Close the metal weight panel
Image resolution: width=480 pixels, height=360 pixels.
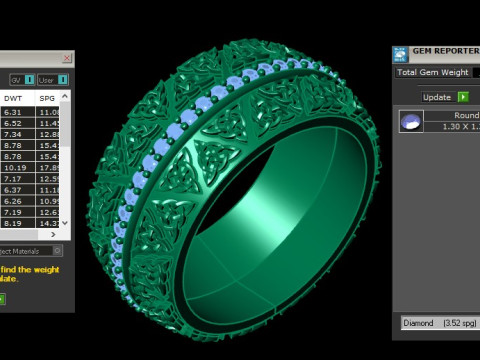click(x=67, y=58)
